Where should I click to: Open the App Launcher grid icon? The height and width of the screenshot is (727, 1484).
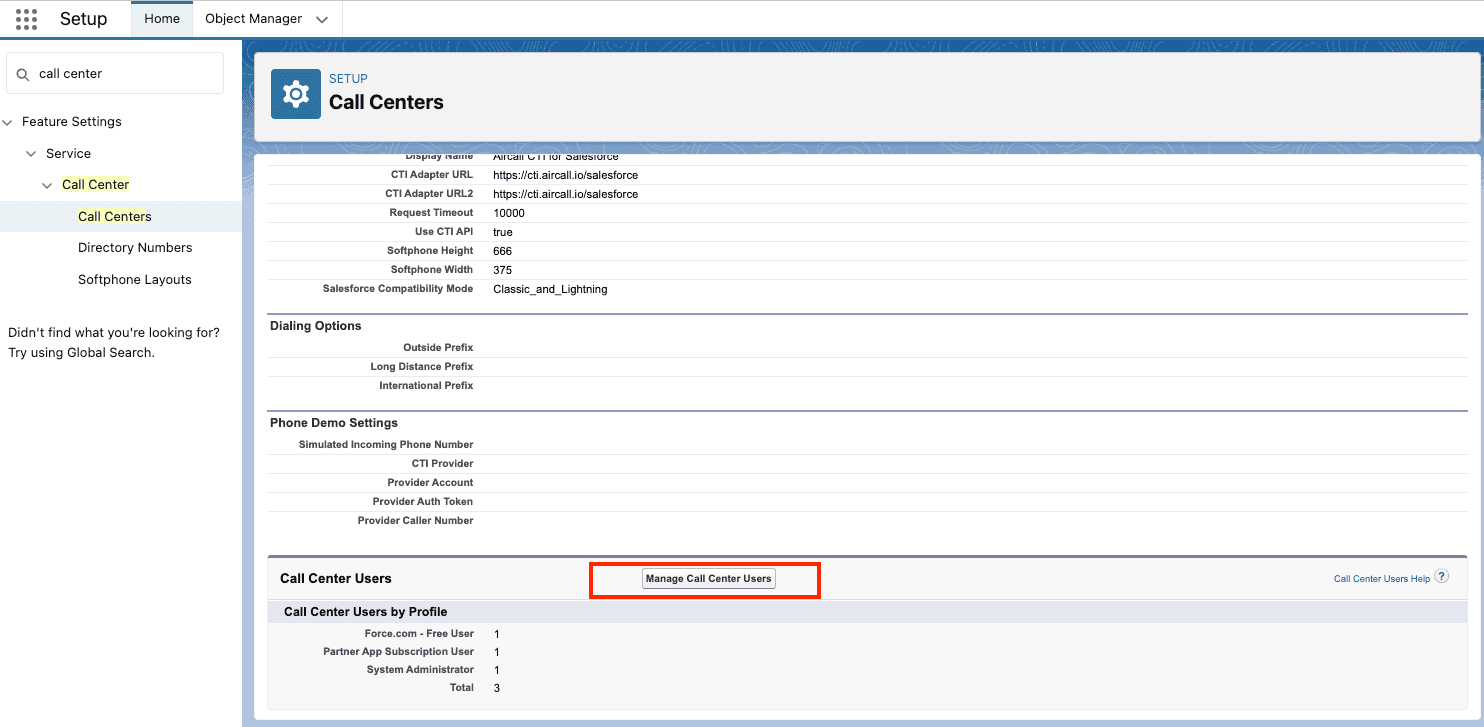pos(26,19)
